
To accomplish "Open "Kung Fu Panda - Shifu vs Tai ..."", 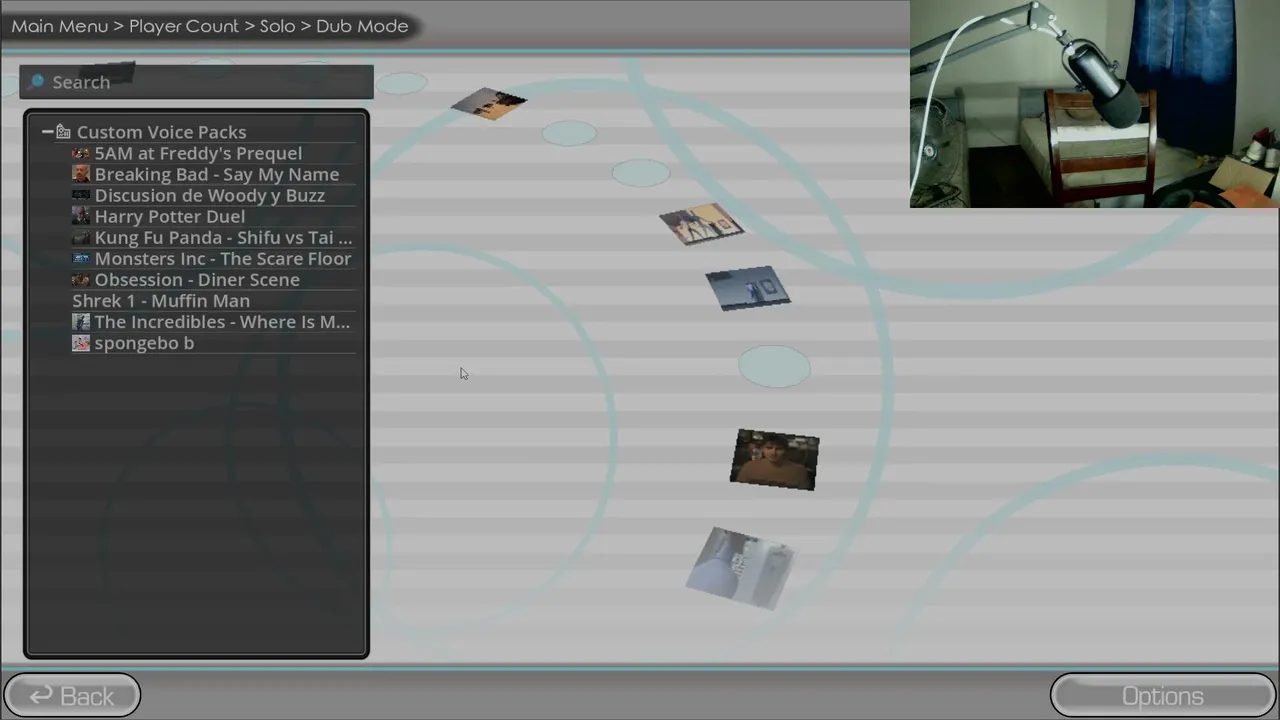I will coord(223,237).
